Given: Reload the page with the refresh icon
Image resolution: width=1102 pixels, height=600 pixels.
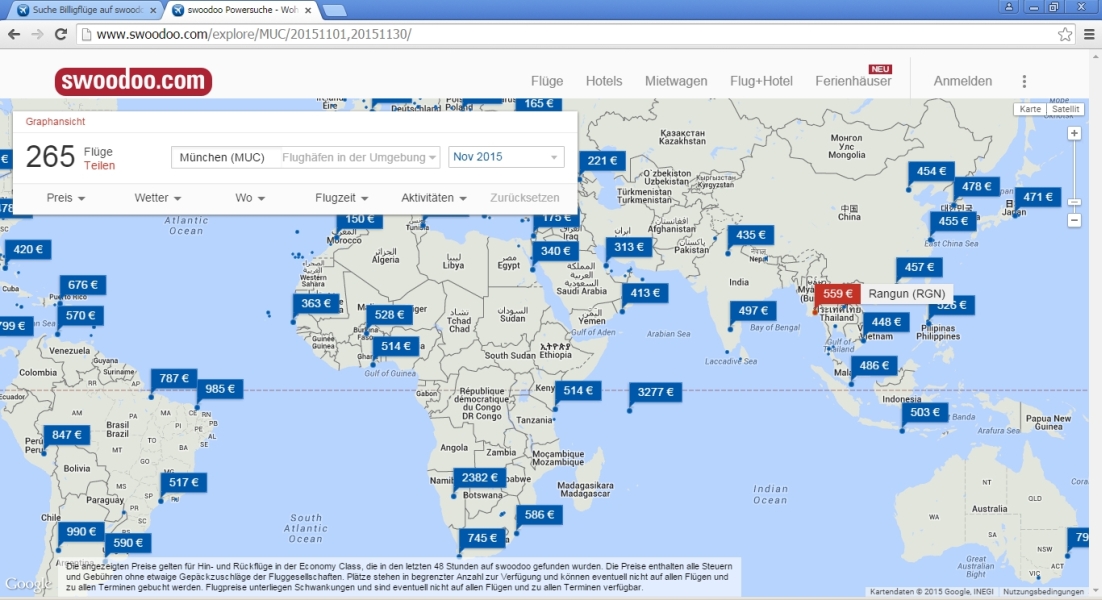Looking at the screenshot, I should click(61, 34).
